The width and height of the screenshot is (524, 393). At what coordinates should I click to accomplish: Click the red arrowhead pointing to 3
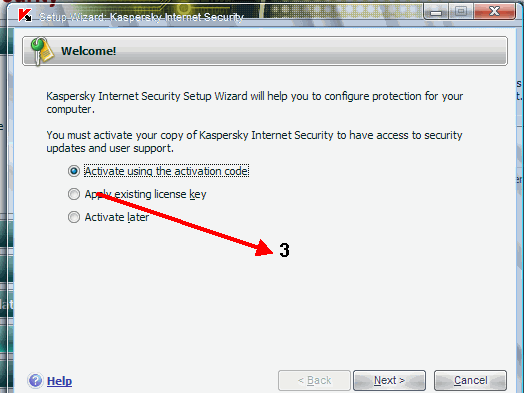pyautogui.click(x=264, y=248)
